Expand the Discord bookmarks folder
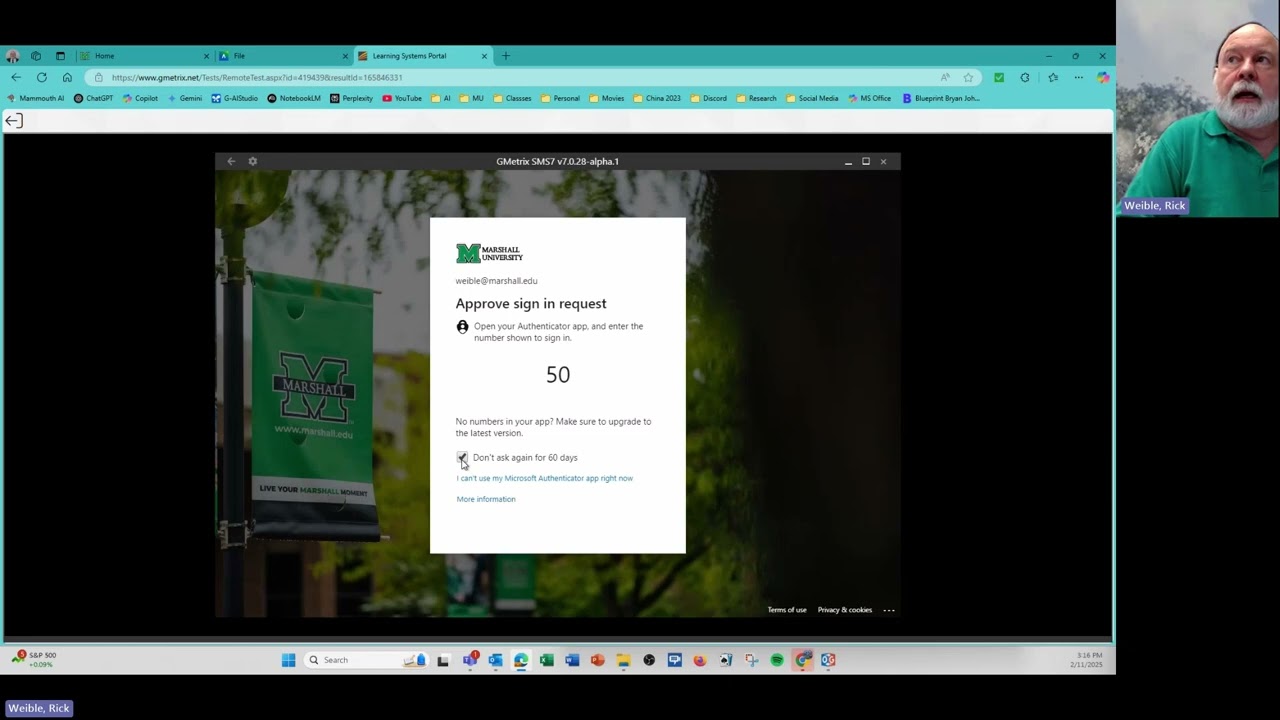 point(709,98)
